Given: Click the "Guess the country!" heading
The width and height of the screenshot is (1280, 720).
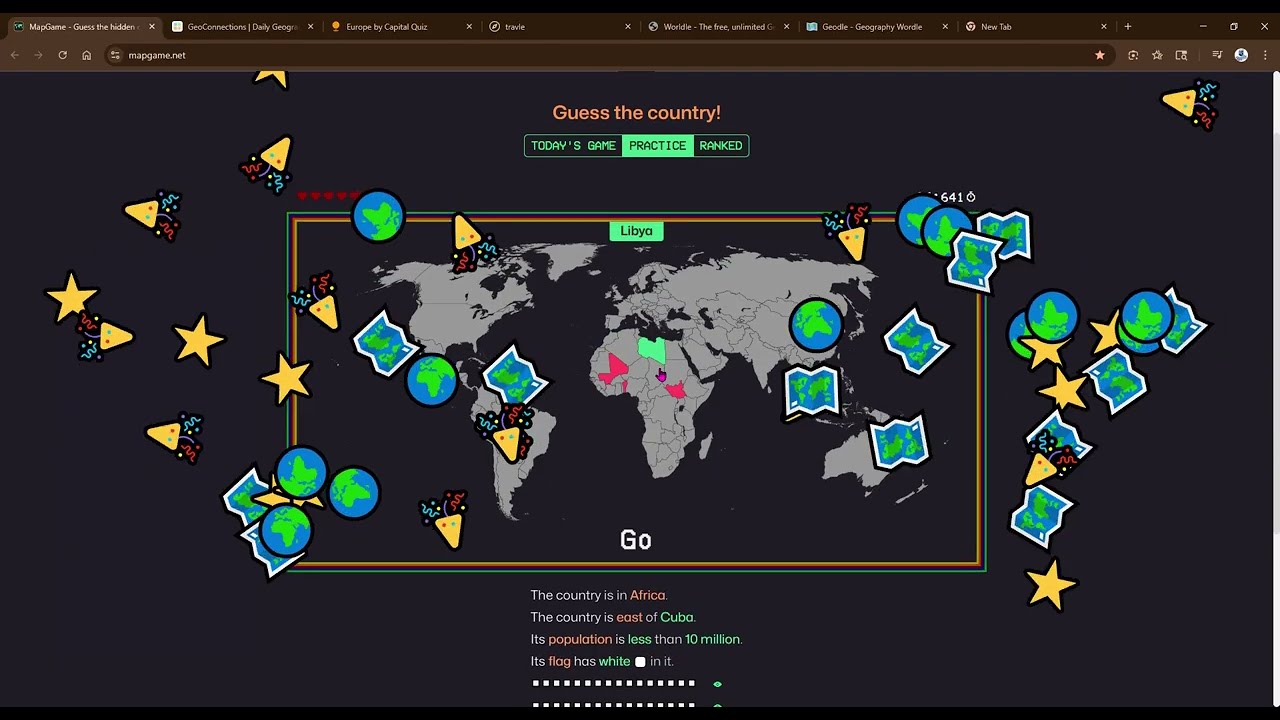Looking at the screenshot, I should [636, 113].
